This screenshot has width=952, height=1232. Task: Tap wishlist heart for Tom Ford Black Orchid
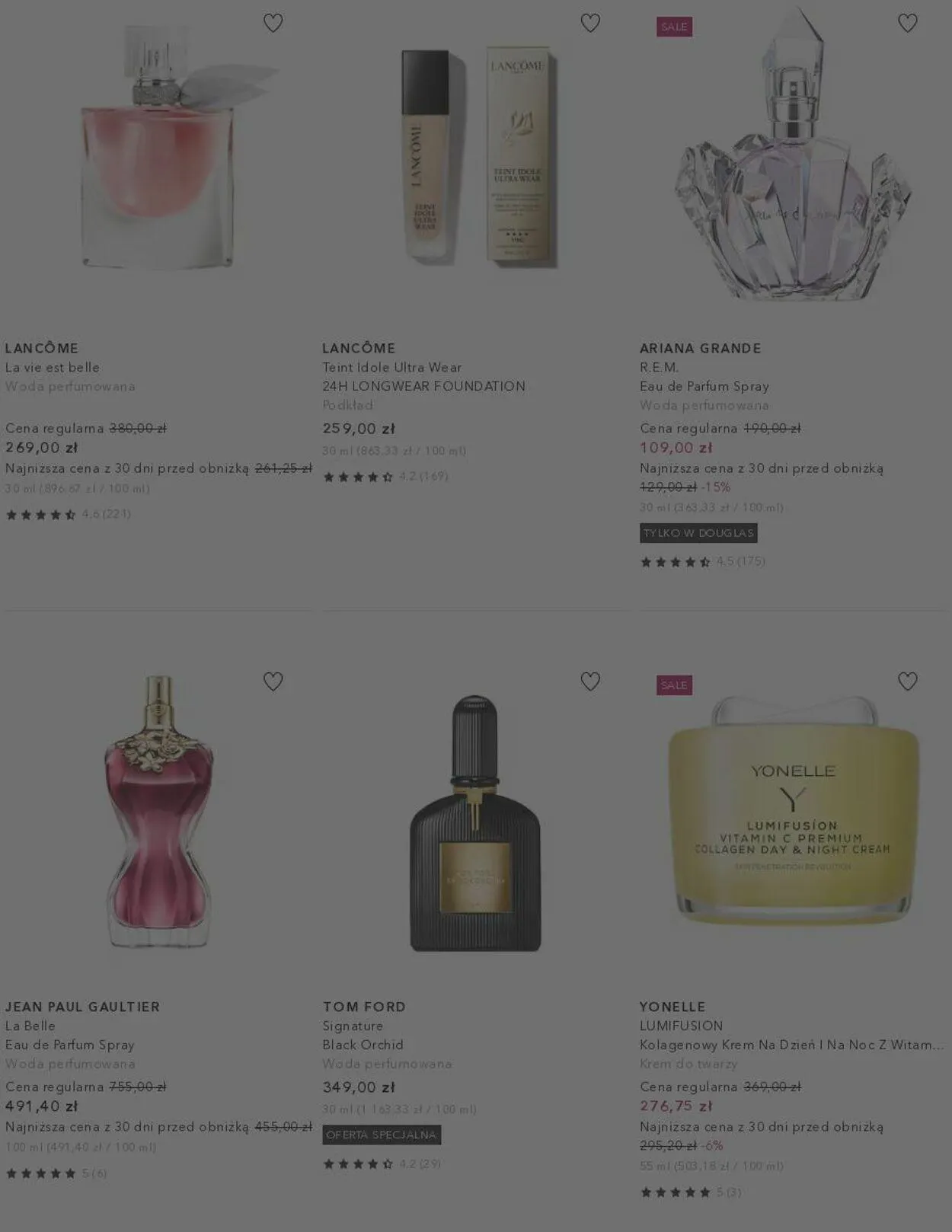point(590,681)
